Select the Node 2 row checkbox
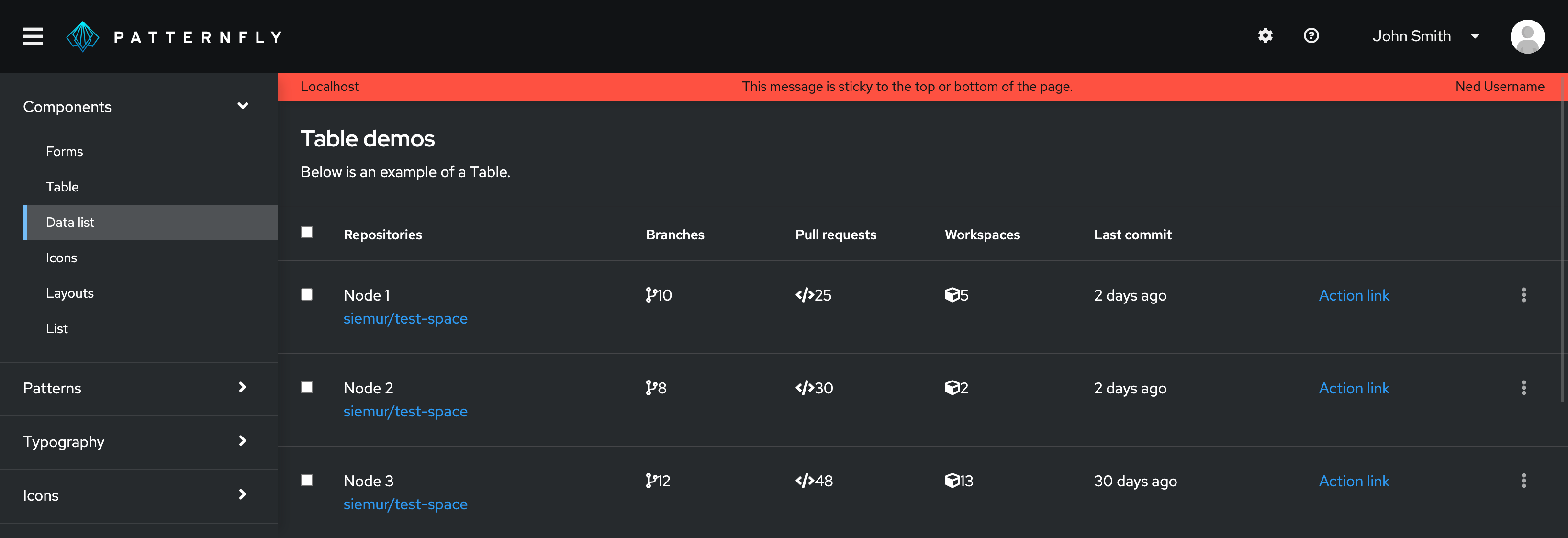This screenshot has width=1568, height=538. pyautogui.click(x=307, y=387)
